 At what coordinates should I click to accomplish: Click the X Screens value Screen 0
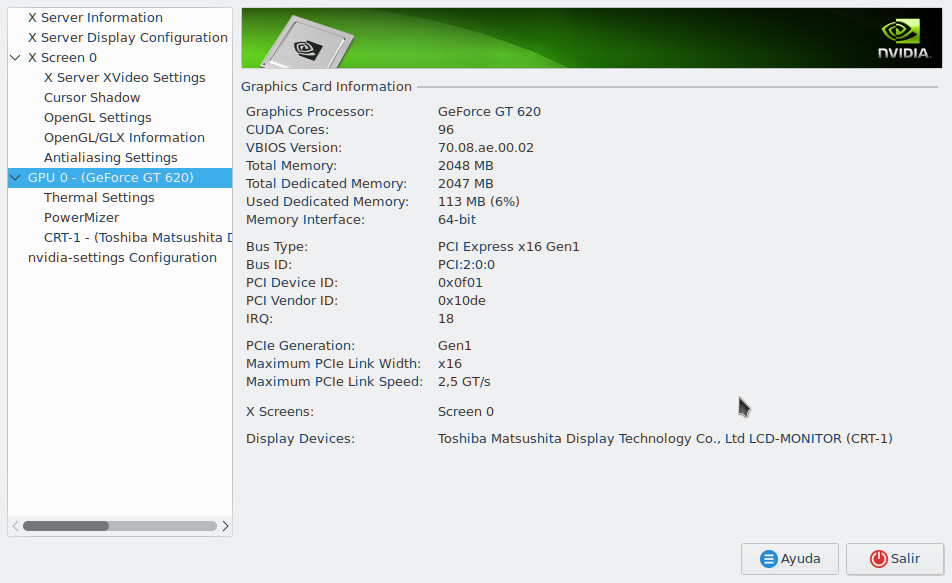coord(466,412)
